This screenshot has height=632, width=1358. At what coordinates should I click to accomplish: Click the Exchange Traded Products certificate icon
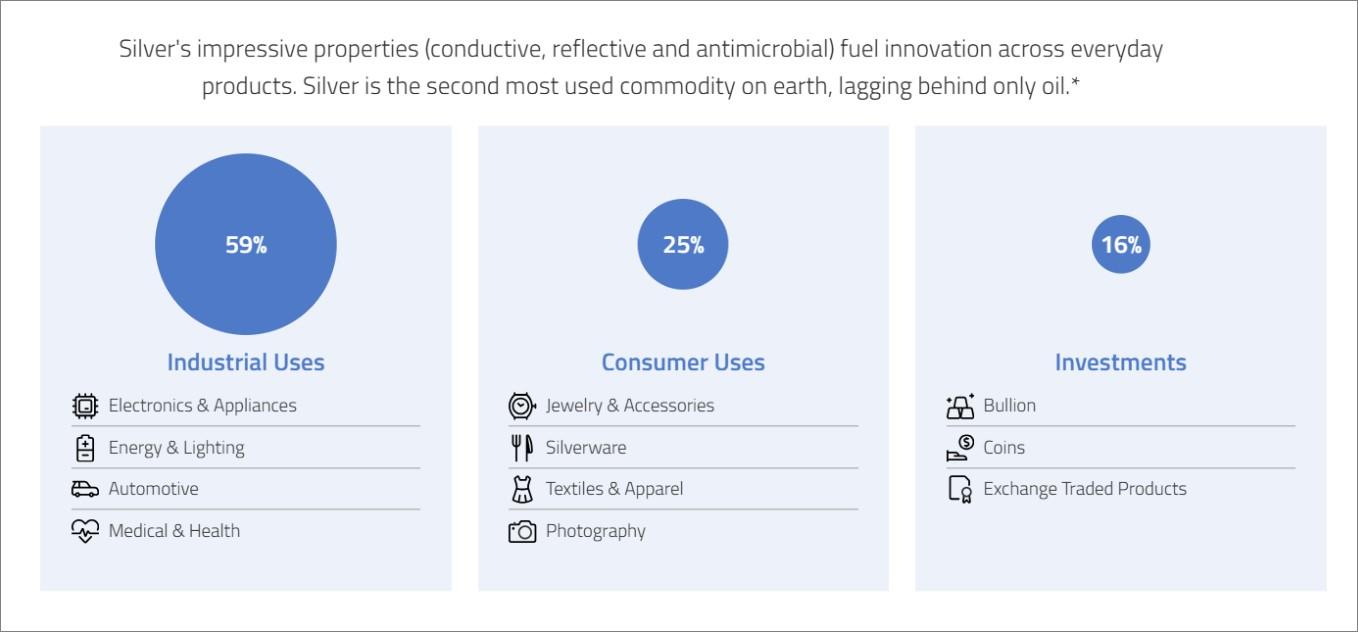960,490
